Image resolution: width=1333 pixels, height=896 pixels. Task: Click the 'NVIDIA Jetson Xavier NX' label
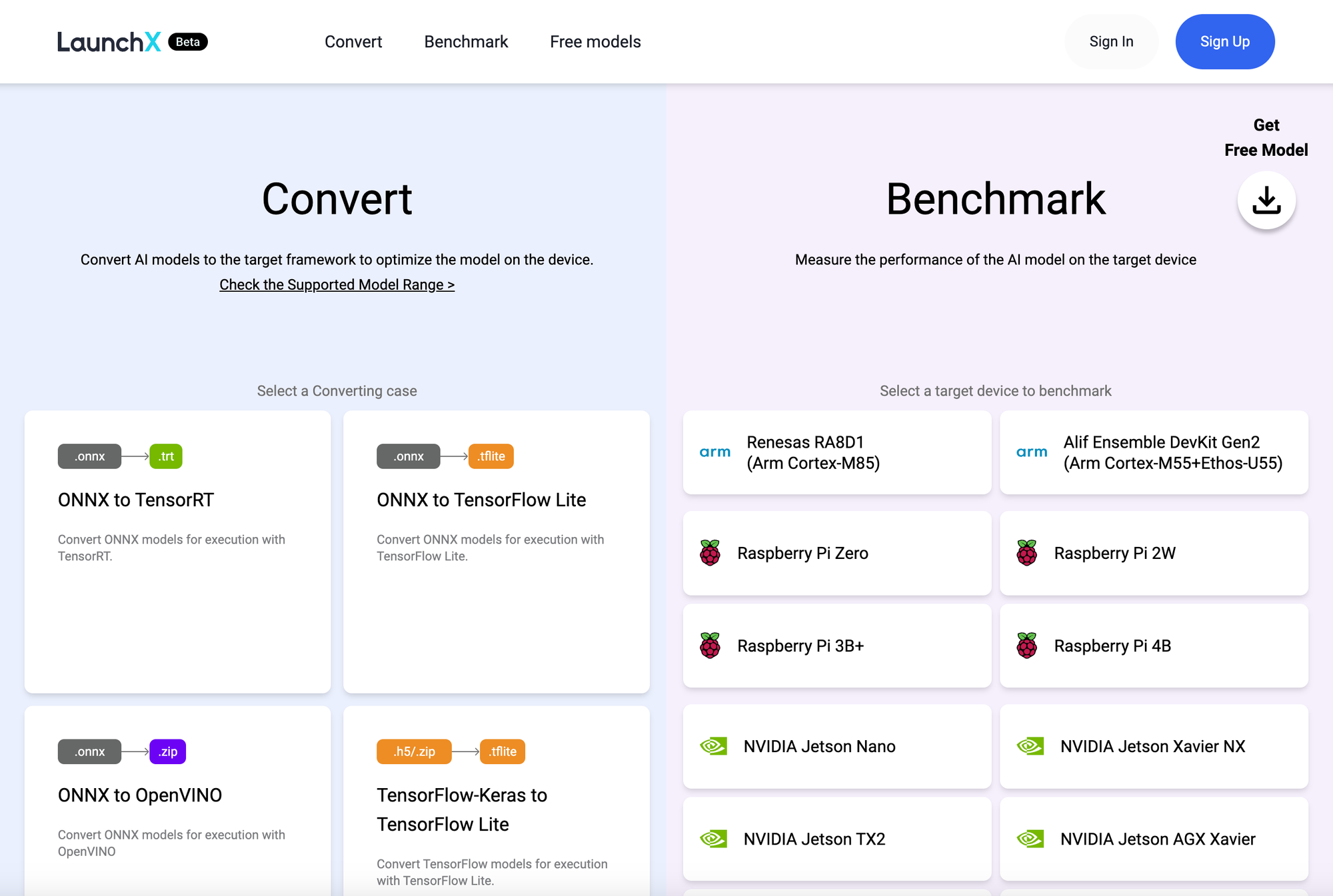coord(1152,746)
